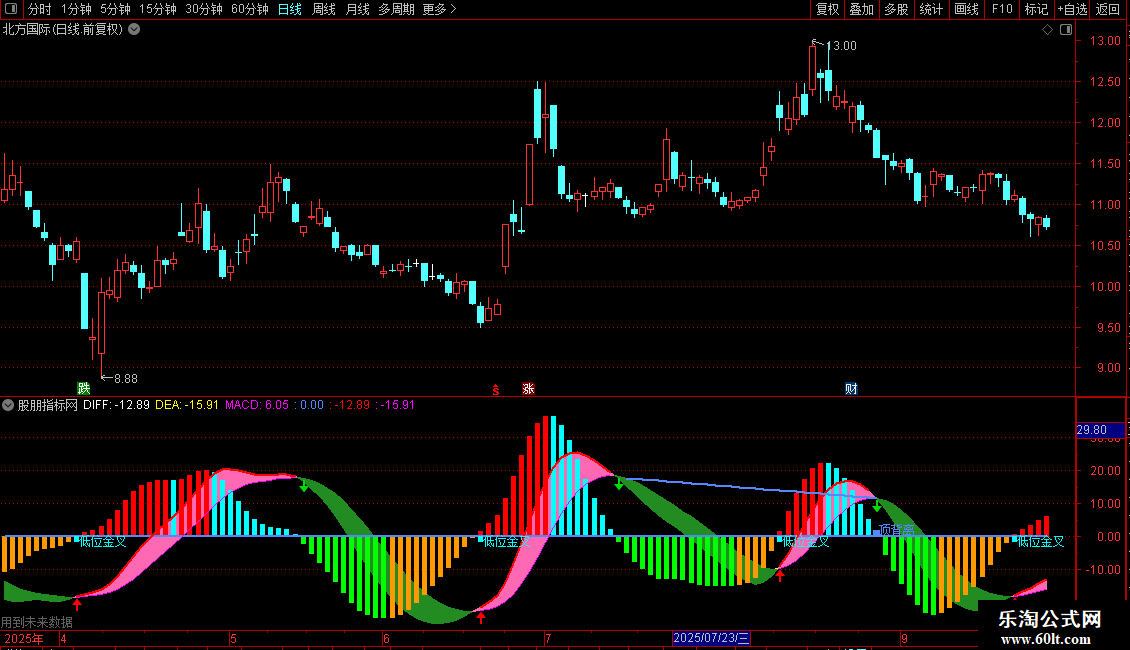Switch to 周线 weekly chart

[324, 9]
